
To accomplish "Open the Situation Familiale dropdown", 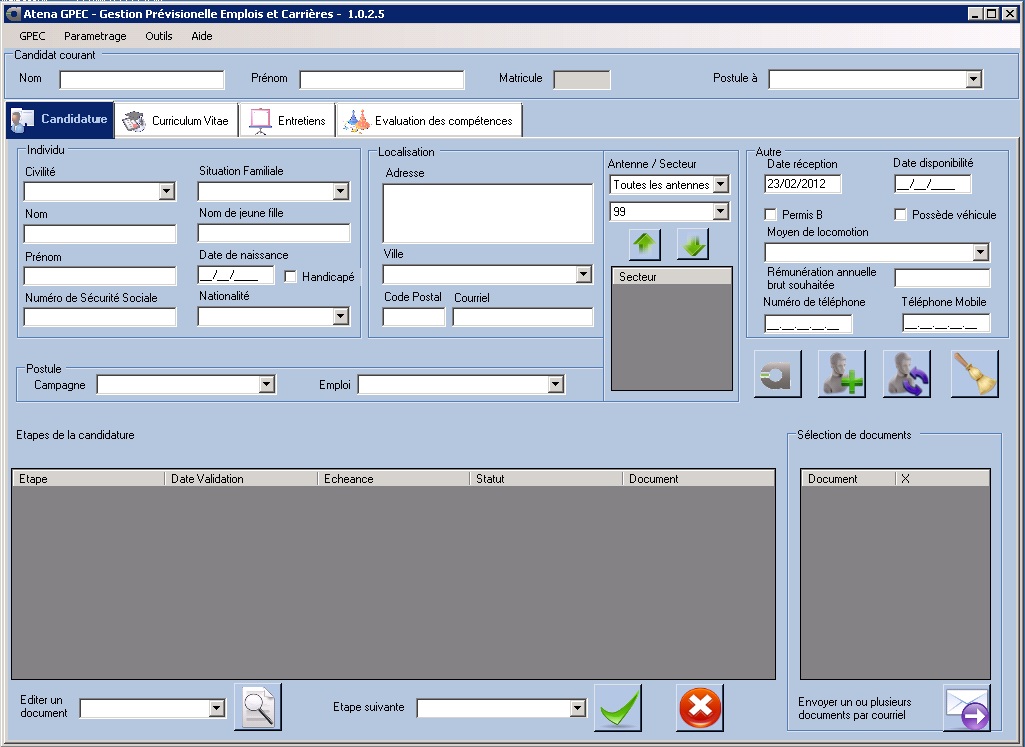I will coord(341,191).
